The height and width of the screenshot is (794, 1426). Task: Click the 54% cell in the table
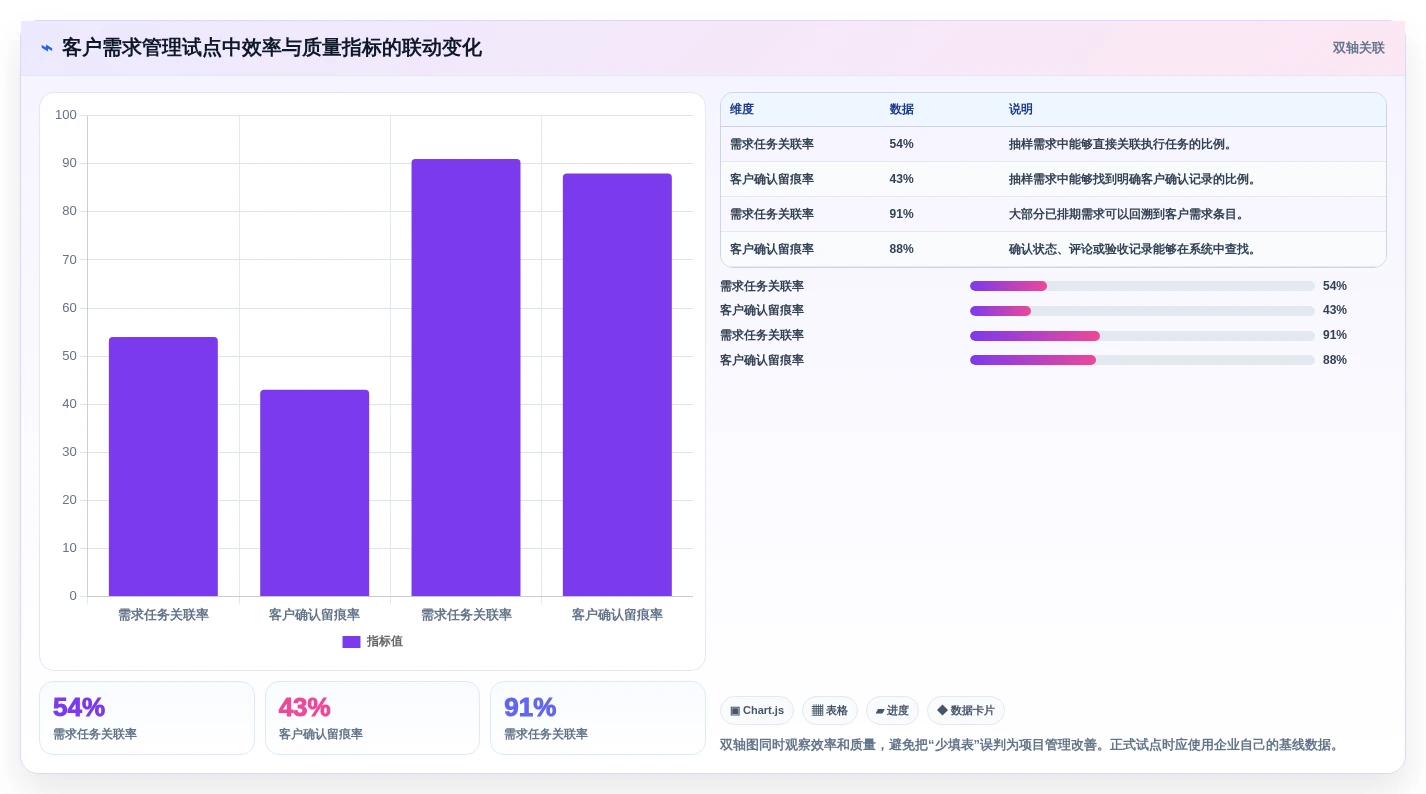click(x=901, y=144)
